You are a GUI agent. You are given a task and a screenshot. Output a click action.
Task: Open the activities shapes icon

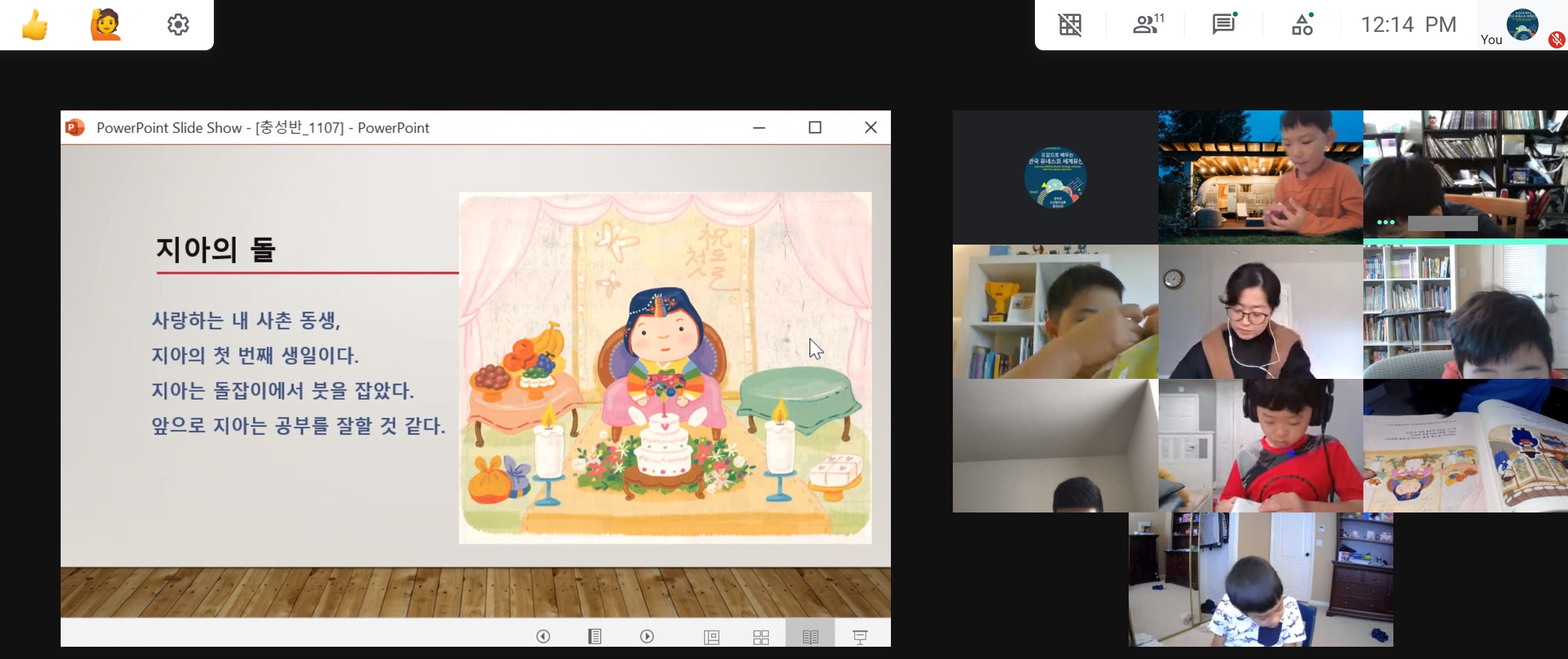1302,25
